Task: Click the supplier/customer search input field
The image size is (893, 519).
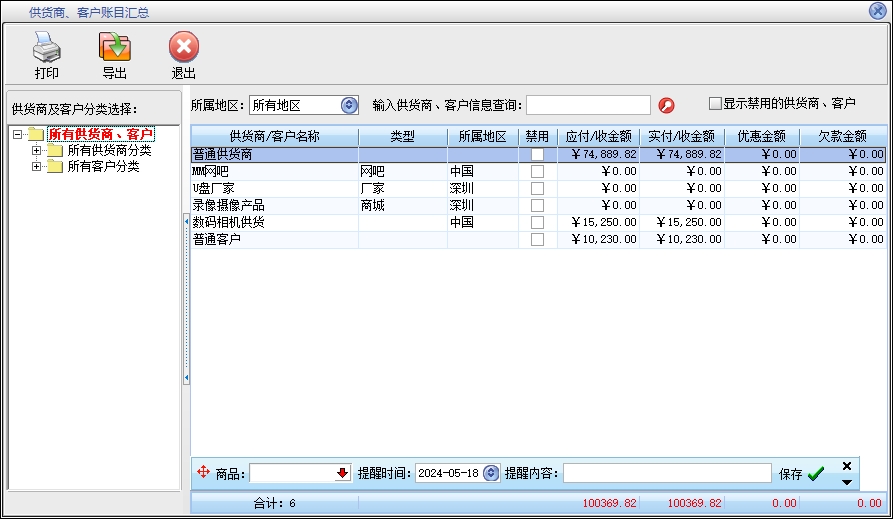Action: (x=588, y=105)
